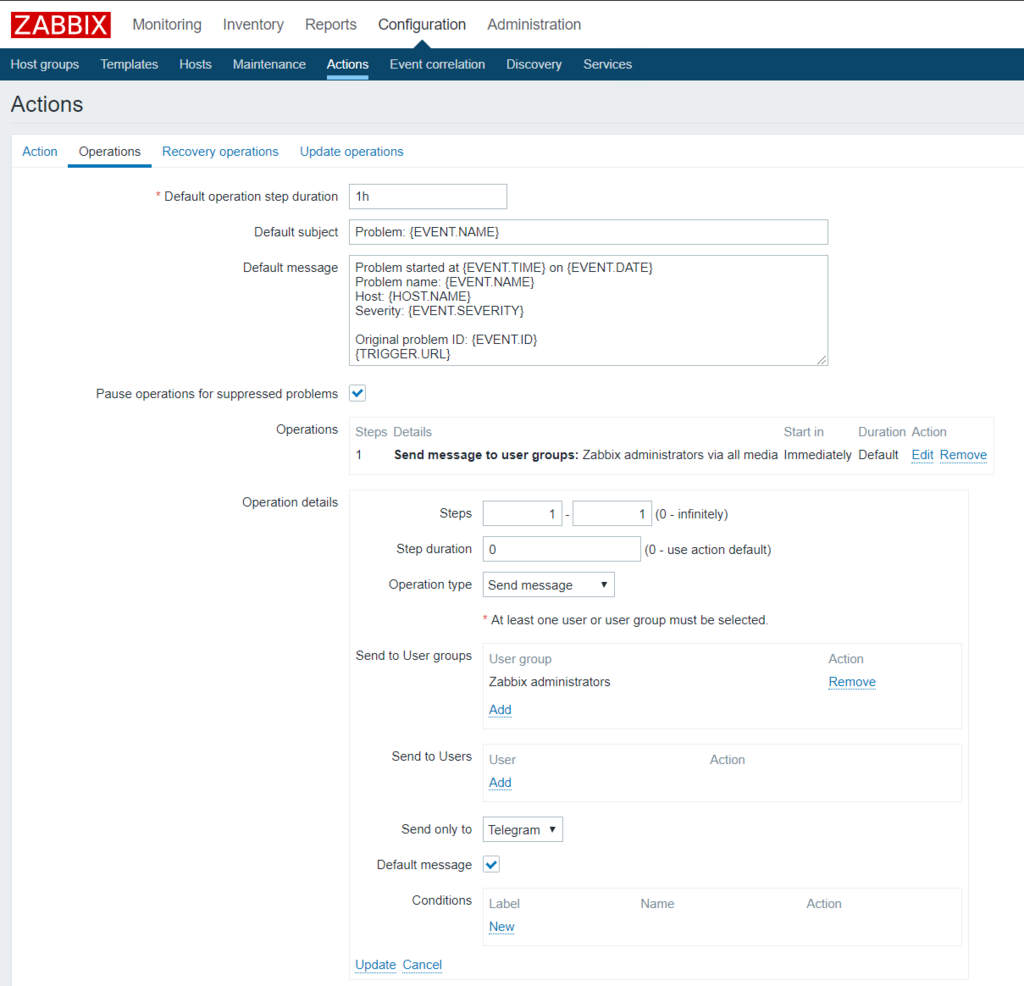Edit the send message operation
The height and width of the screenshot is (986, 1024).
[x=922, y=455]
